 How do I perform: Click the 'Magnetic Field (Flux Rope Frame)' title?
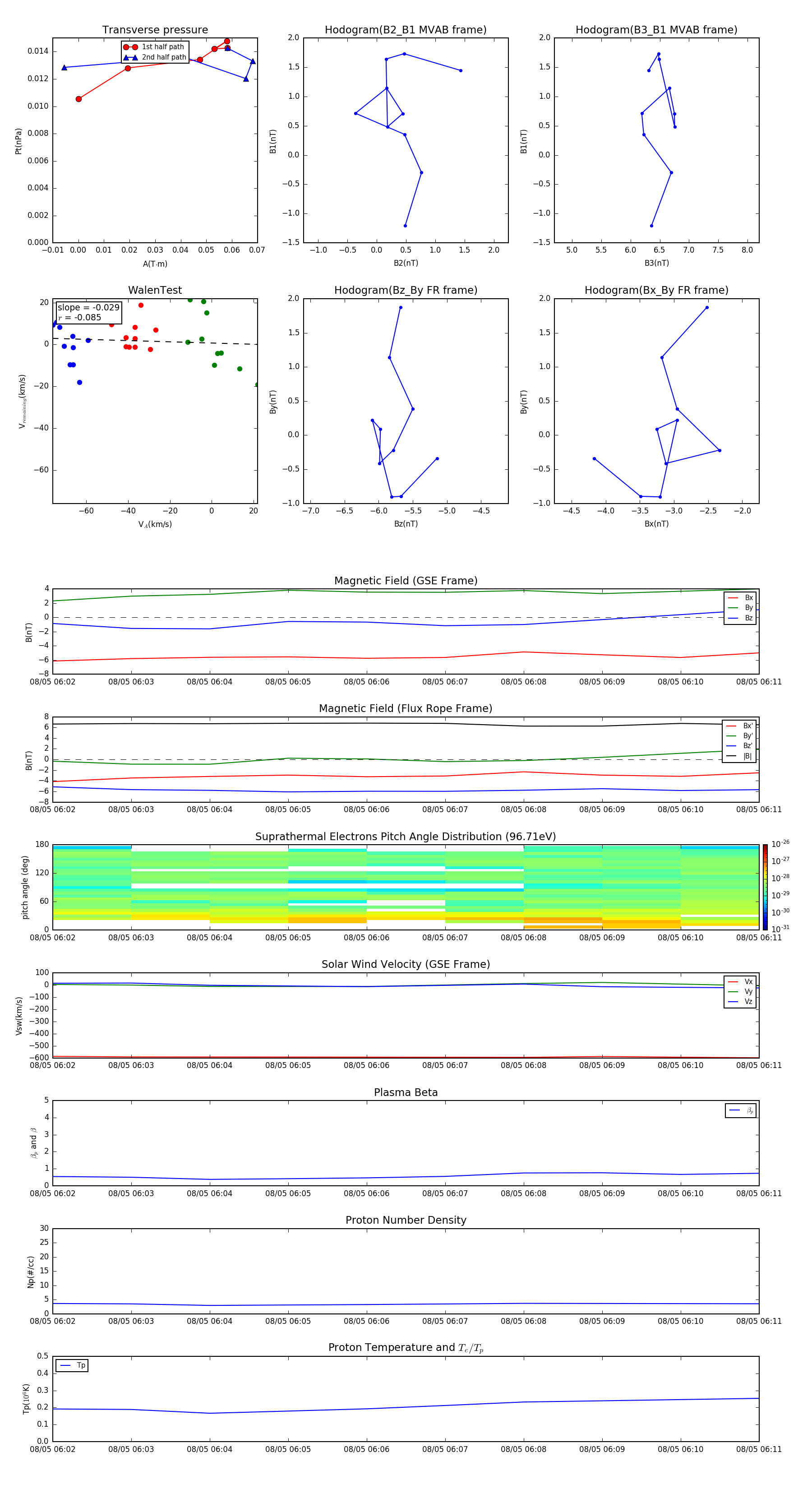point(406,709)
